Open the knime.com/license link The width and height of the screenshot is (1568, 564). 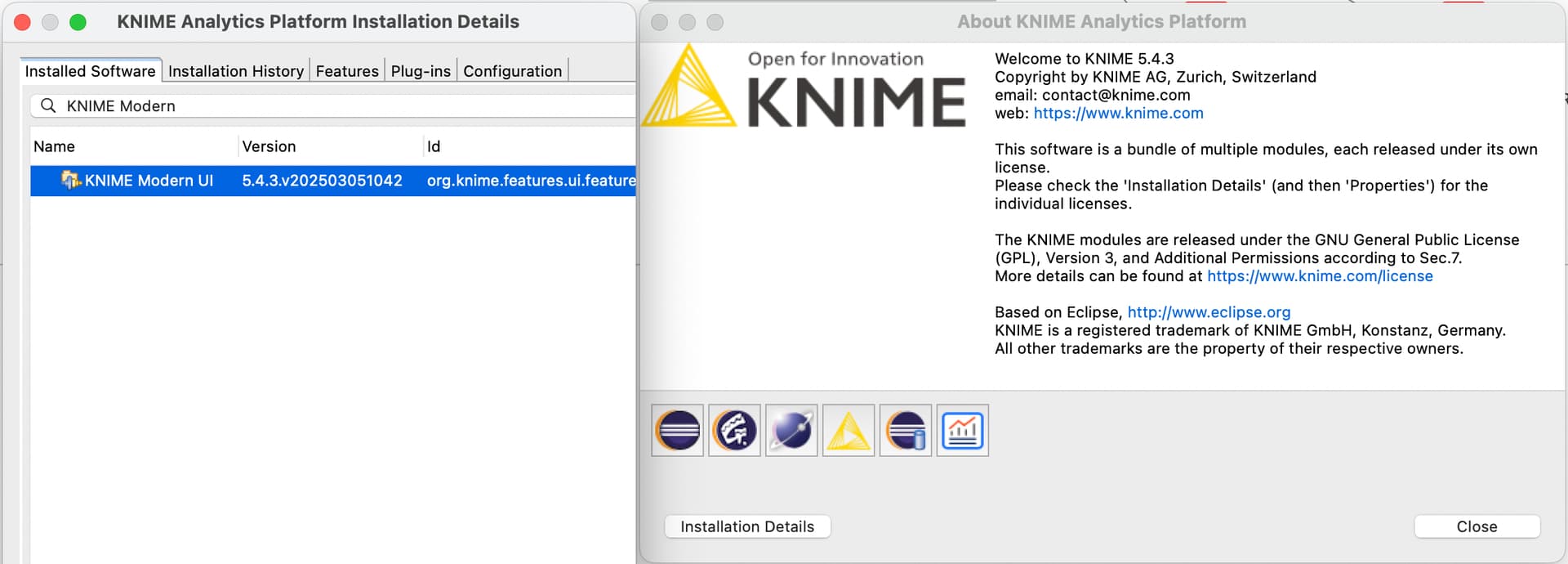(x=1320, y=275)
